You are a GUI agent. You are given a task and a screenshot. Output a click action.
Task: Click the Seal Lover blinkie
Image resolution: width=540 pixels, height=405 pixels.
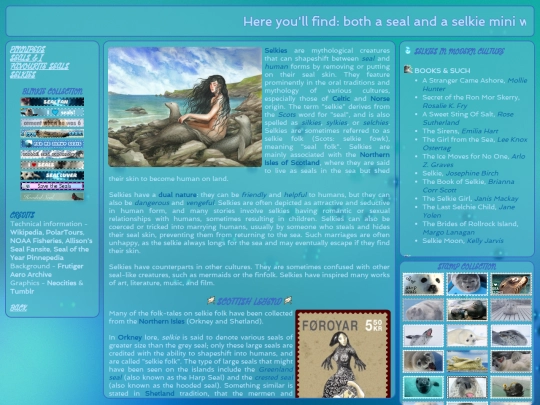[x=52, y=175]
